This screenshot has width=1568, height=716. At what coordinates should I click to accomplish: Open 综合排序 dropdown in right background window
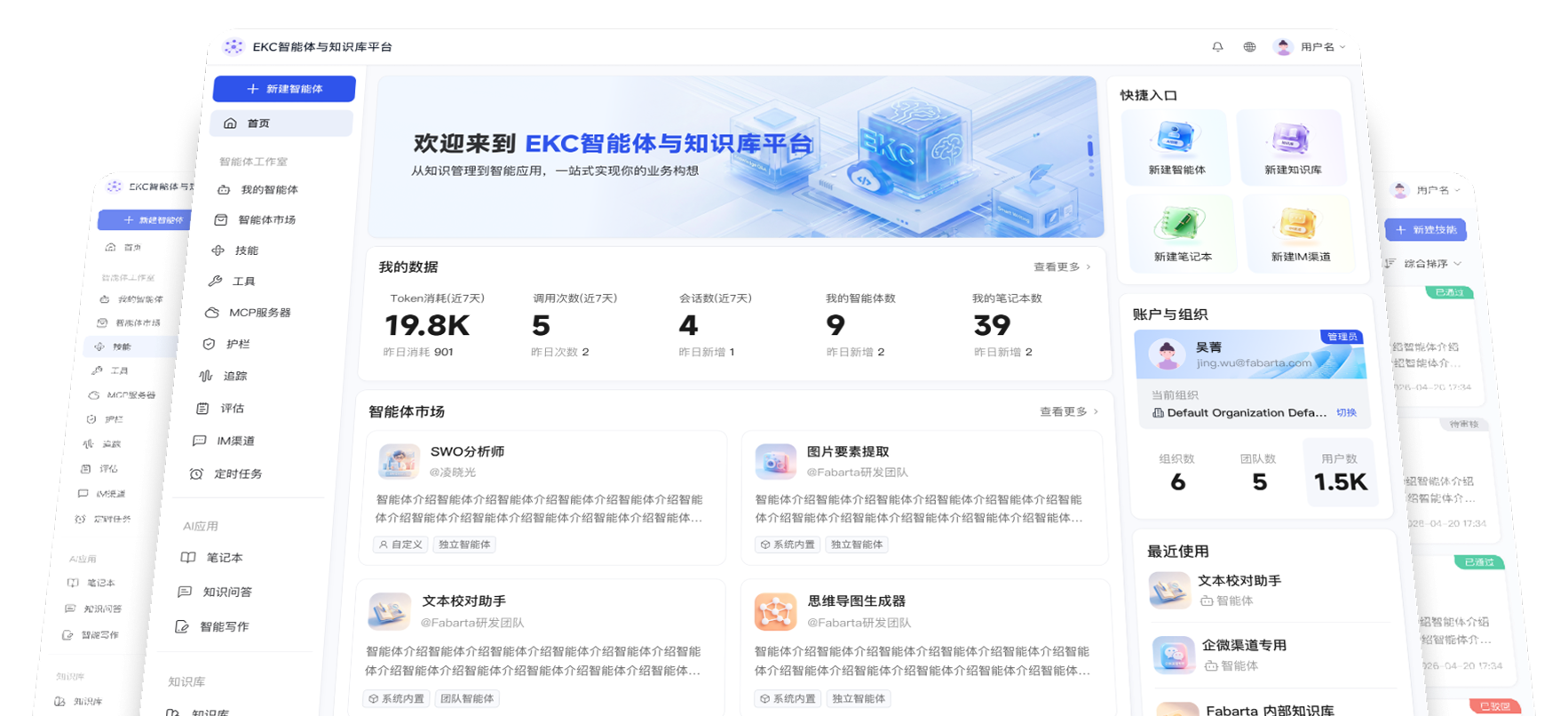[1424, 264]
